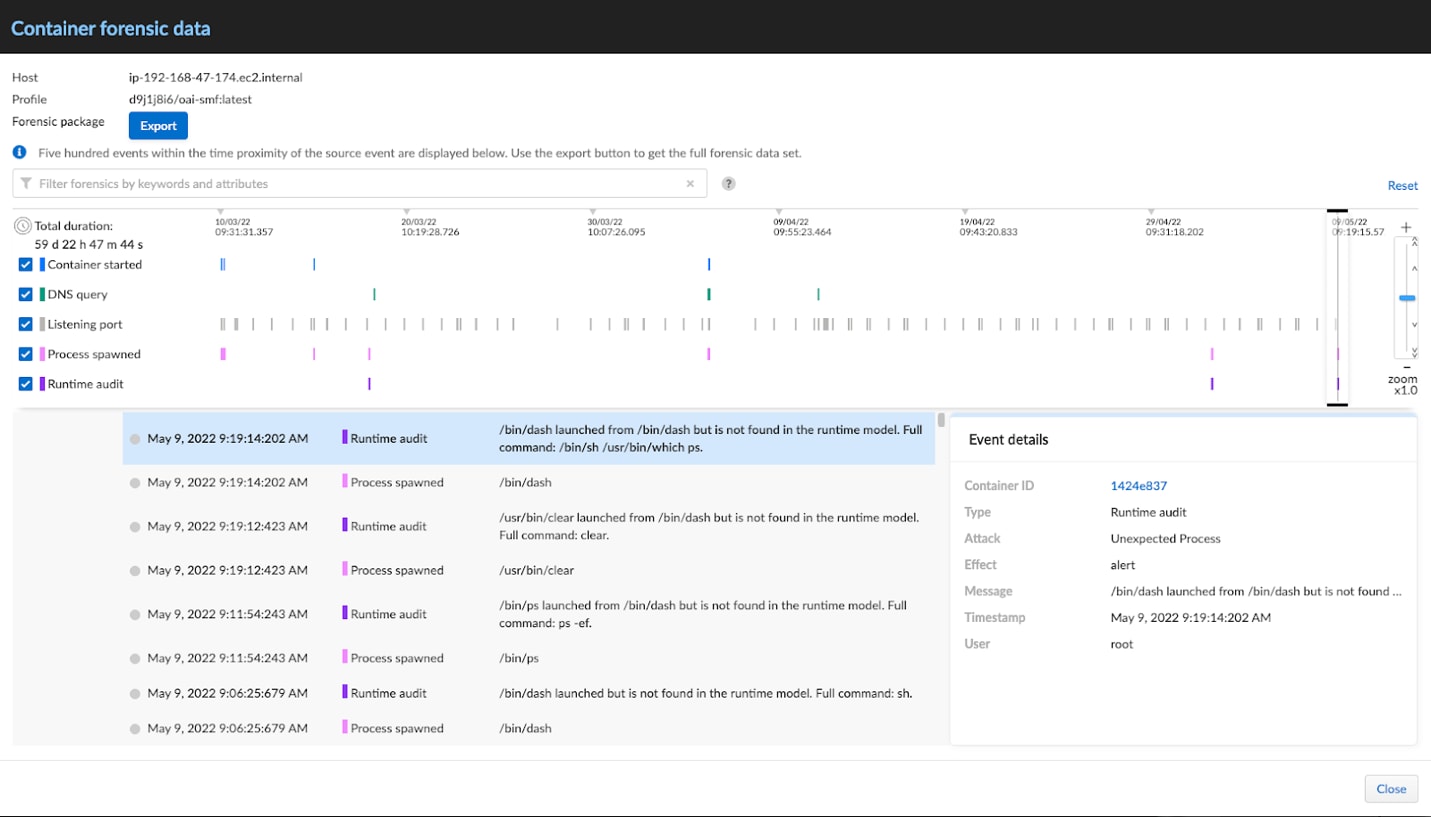
Task: Click the blue info icon
Action: (19, 153)
